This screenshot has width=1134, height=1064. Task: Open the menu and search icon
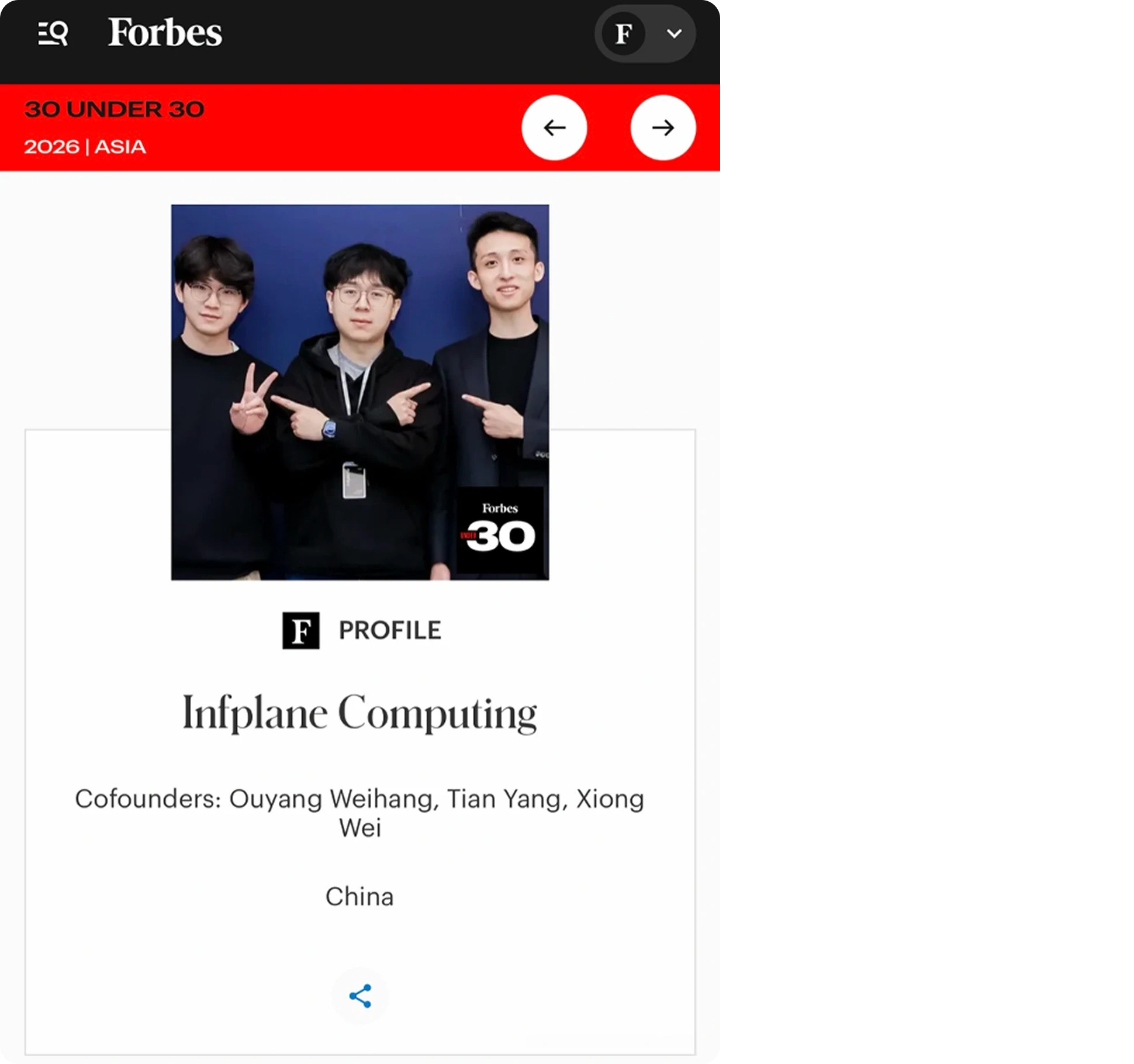[x=53, y=33]
